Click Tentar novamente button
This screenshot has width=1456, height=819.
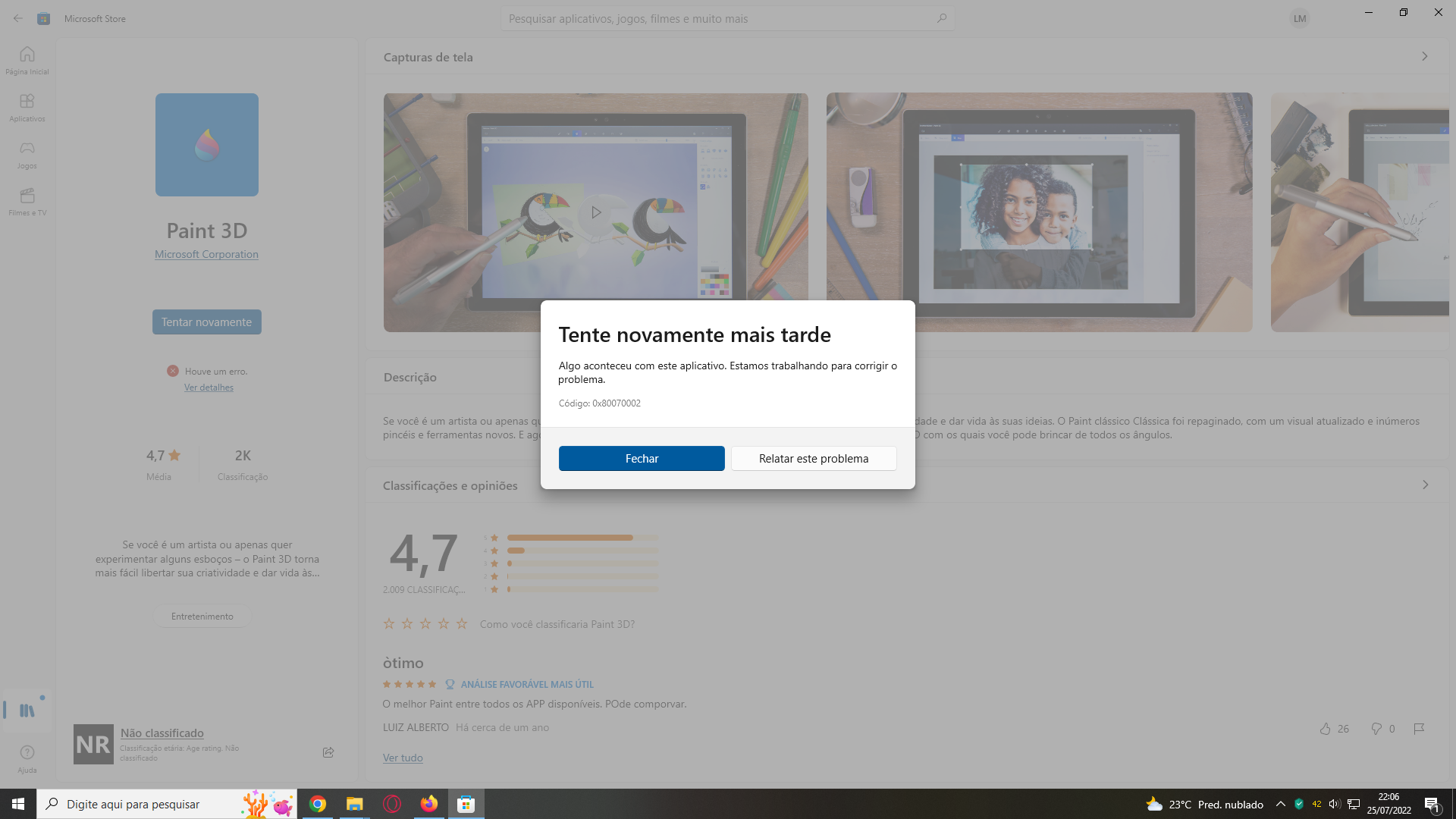(x=206, y=322)
